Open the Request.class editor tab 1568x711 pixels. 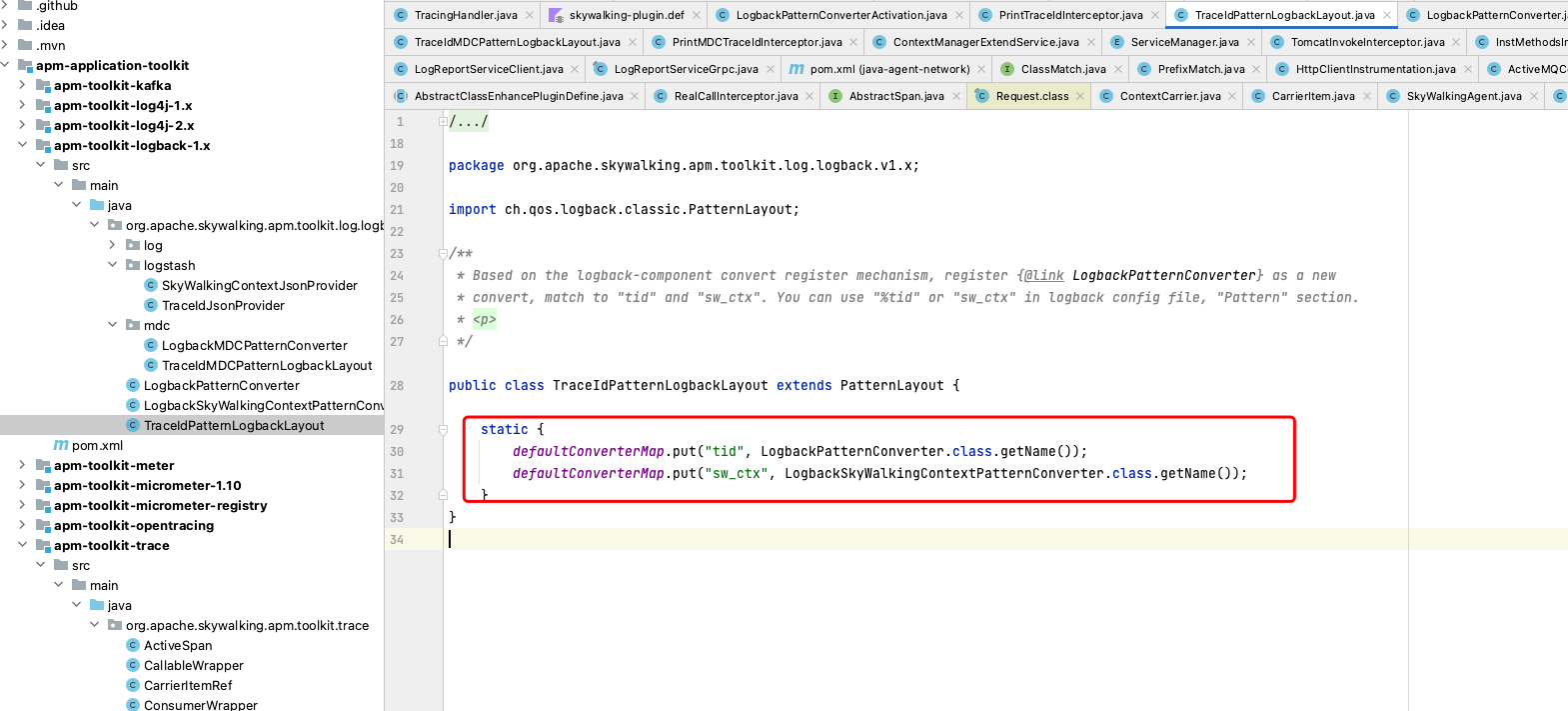pyautogui.click(x=1031, y=96)
